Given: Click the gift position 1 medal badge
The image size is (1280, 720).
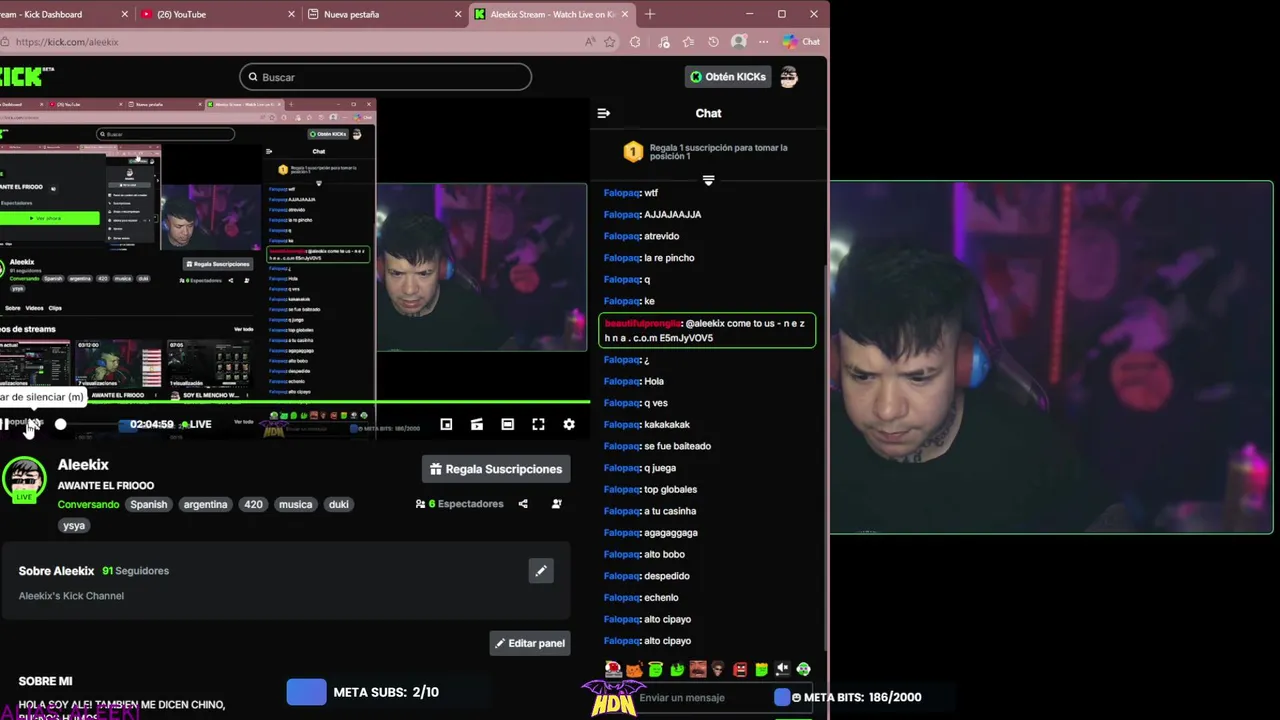Looking at the screenshot, I should [x=632, y=152].
